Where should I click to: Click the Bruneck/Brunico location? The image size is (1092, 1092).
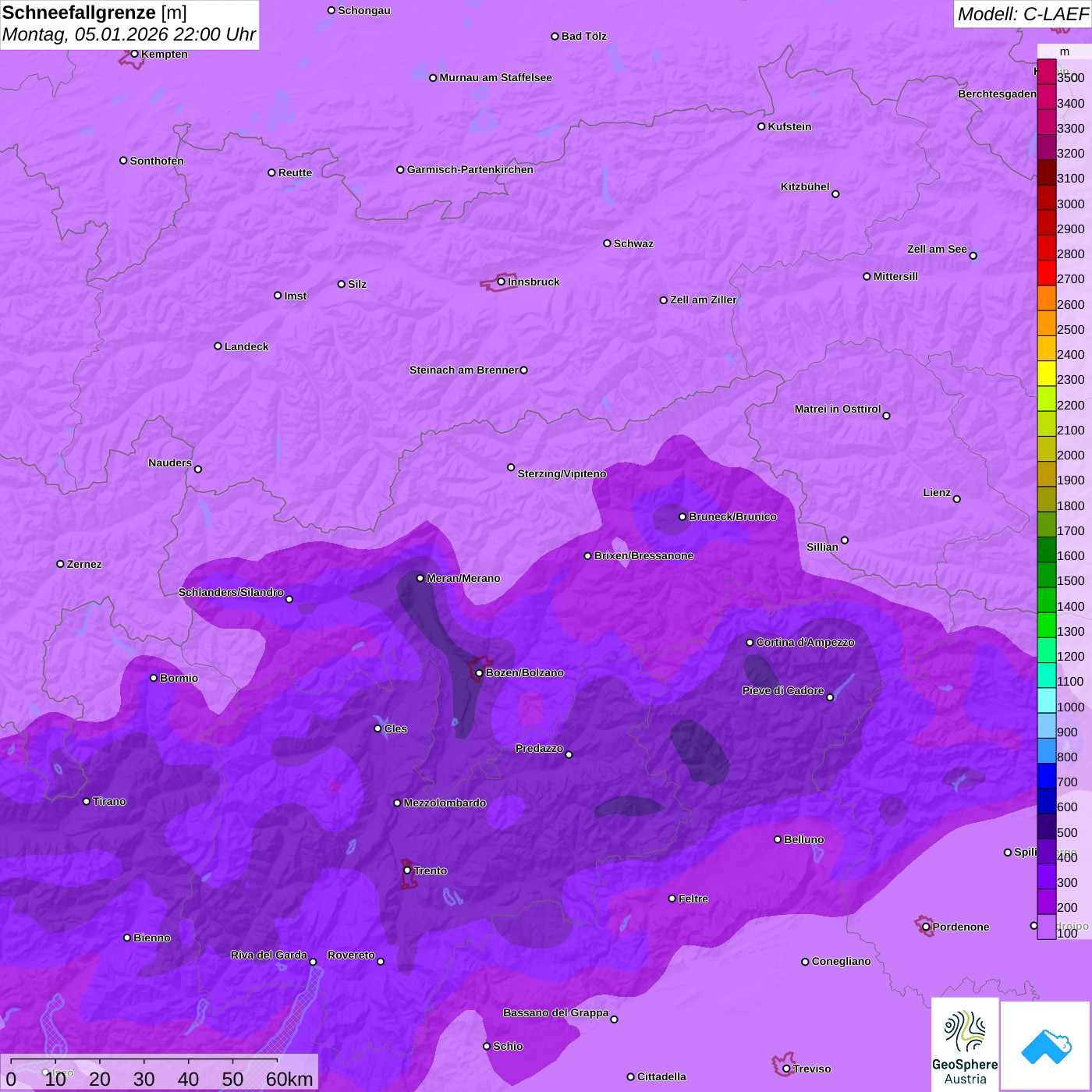[x=682, y=516]
